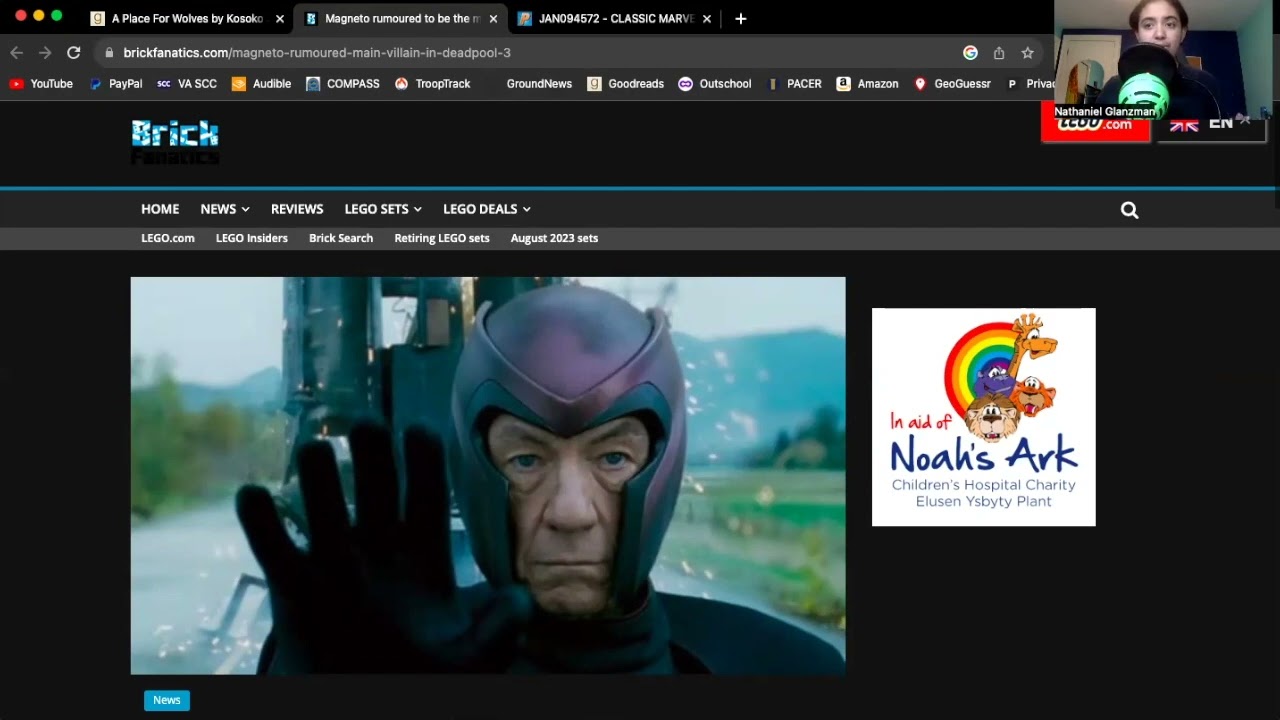Click the Noah's Ark charity banner

point(984,417)
